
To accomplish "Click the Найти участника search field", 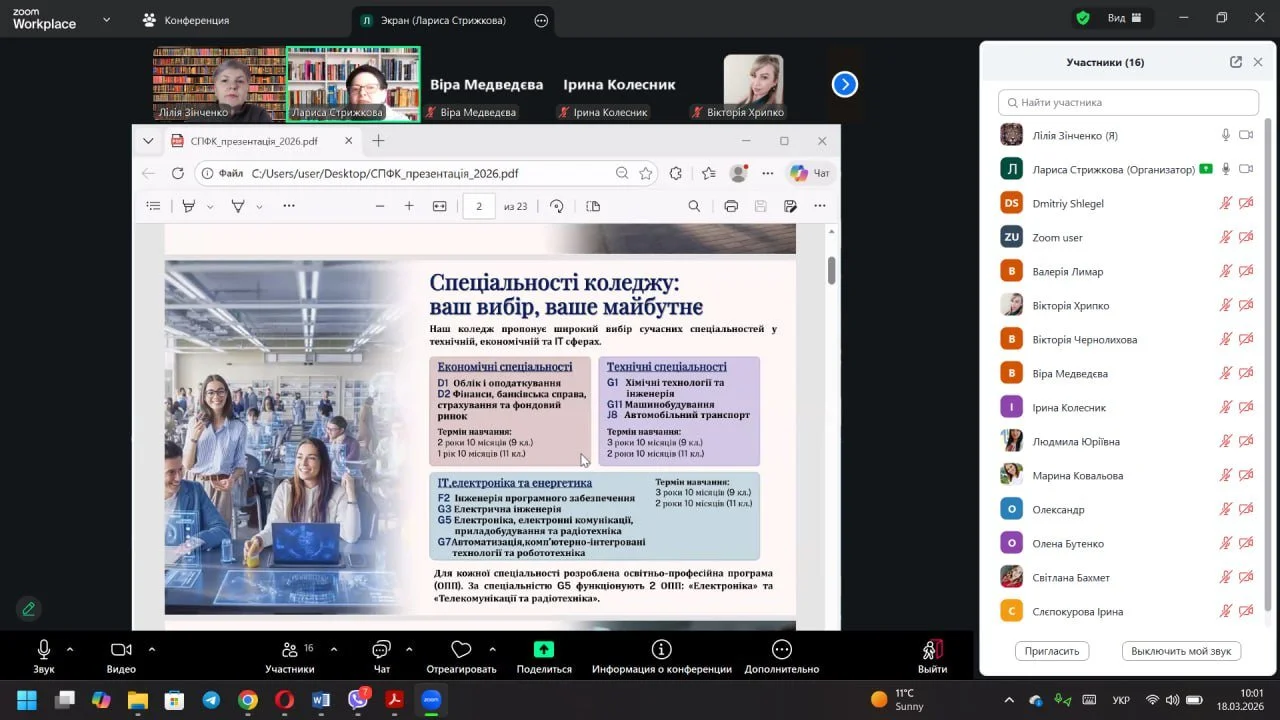I will click(x=1128, y=102).
